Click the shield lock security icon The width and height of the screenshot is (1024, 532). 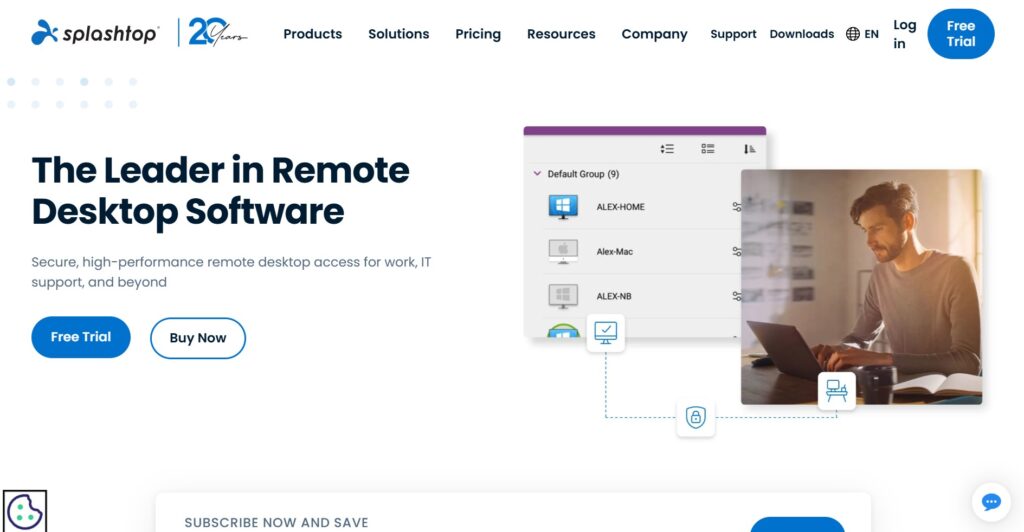point(696,417)
